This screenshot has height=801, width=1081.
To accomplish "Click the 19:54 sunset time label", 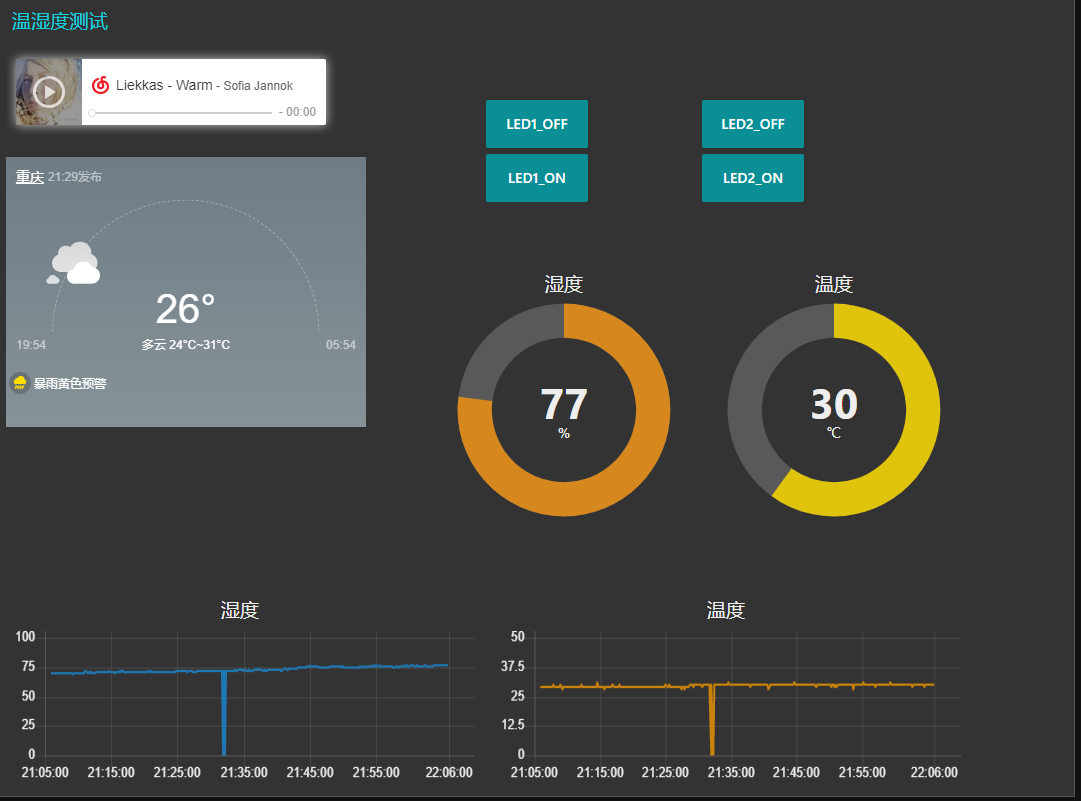I will (31, 345).
